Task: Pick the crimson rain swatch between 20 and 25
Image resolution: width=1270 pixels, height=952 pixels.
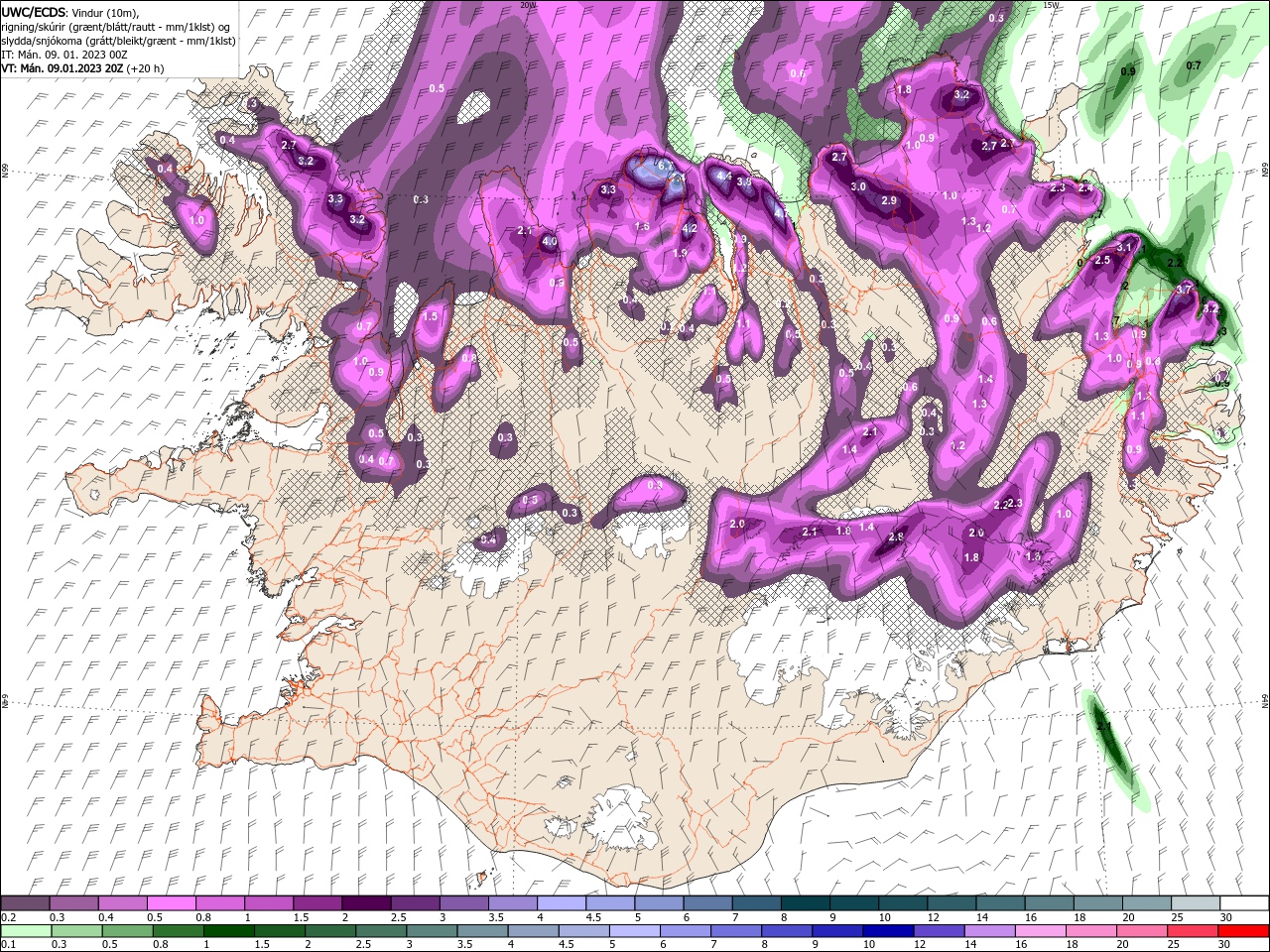Action: (x=1143, y=931)
